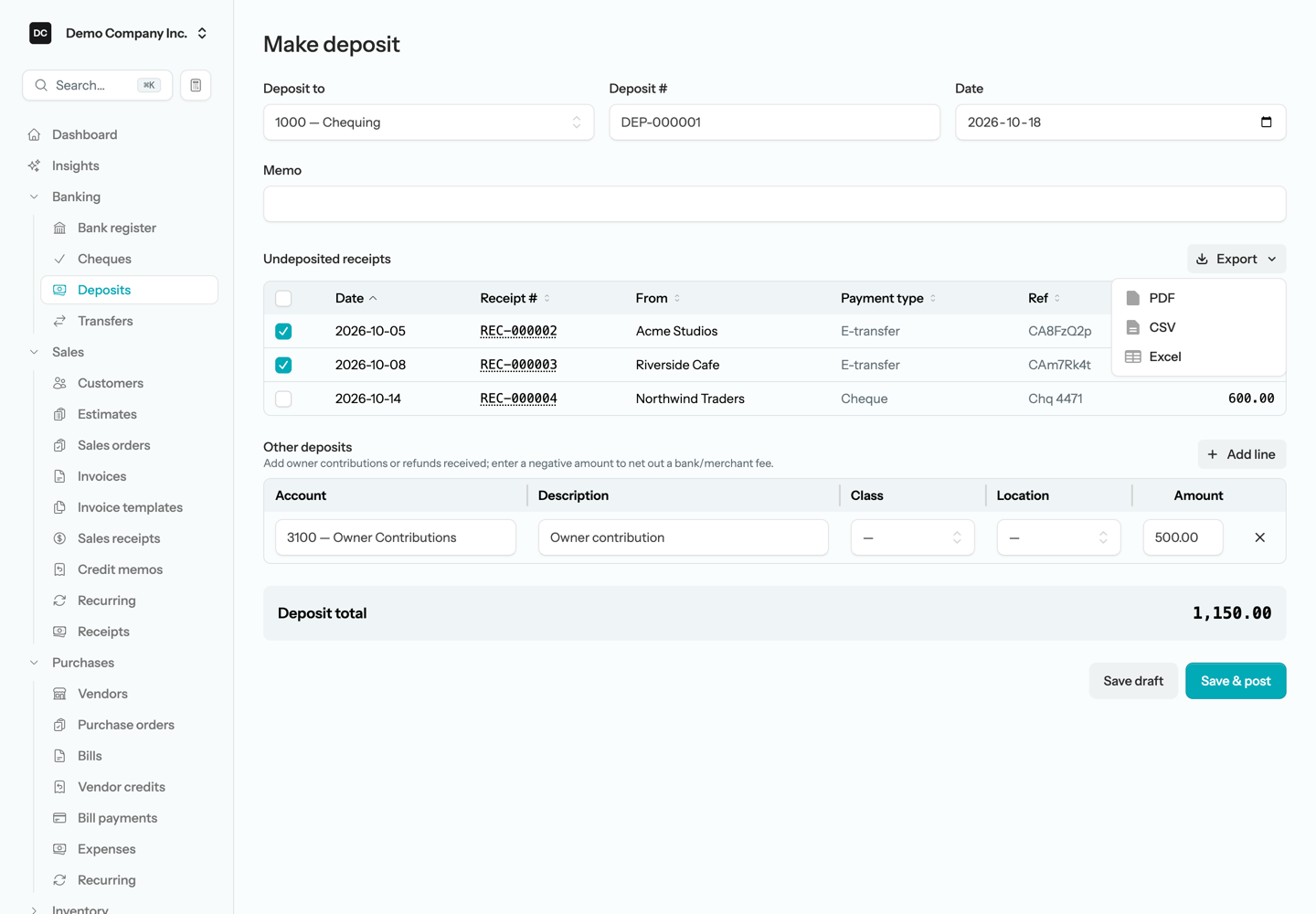Choose CSV from the Export menu
Image resolution: width=1316 pixels, height=914 pixels.
tap(1199, 327)
